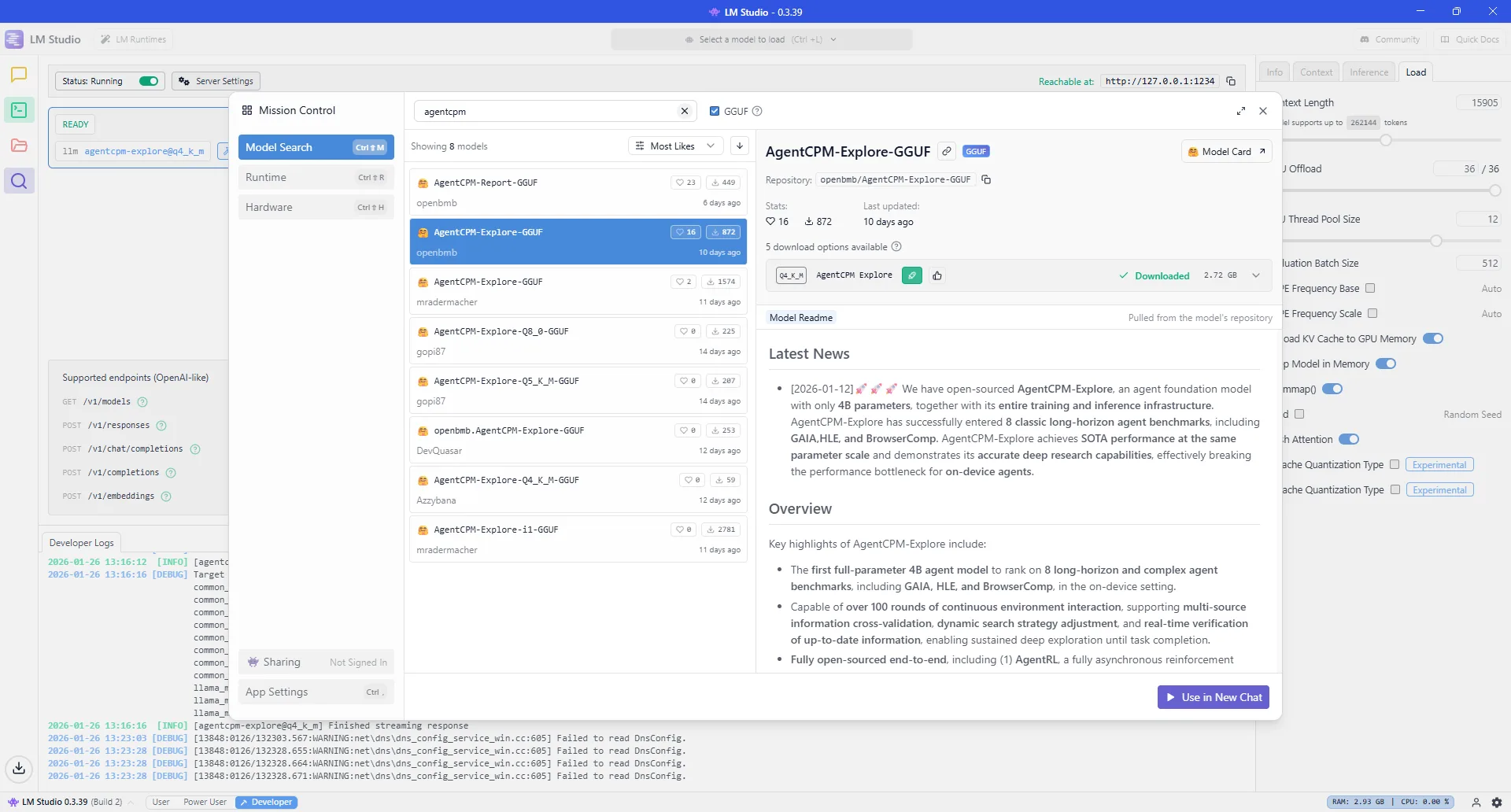Adjust the CPU Thread Pool Size slider
Screen dimensions: 1511x812
1436,241
